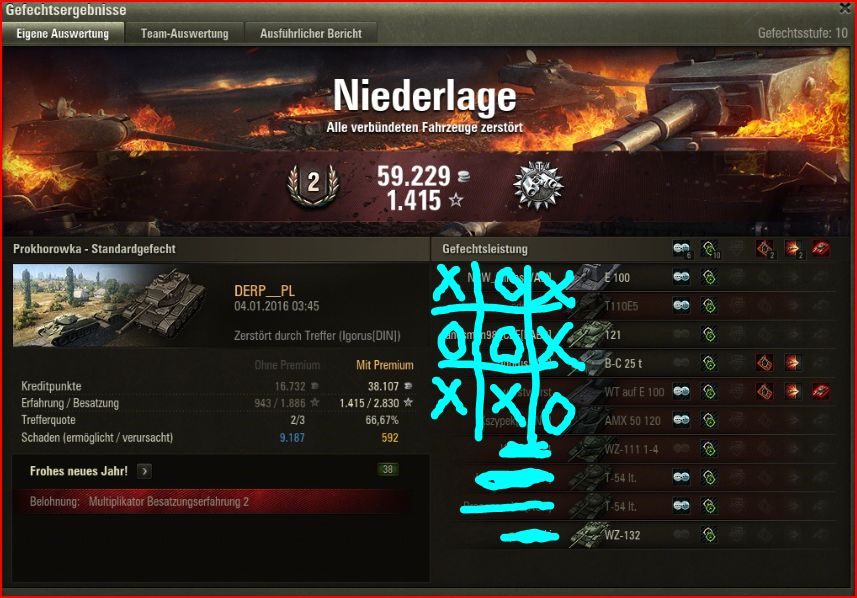Click the critical hit icon on the B-C 25 t row
857x598 pixels.
[764, 362]
